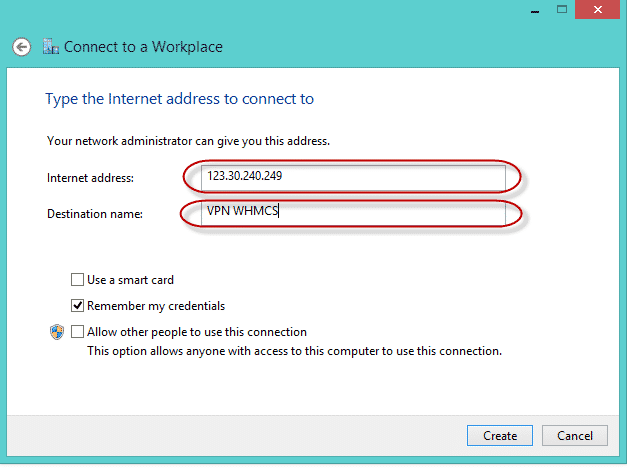Viewport: 627px width, 470px height.
Task: Maximize the wizard window
Action: pyautogui.click(x=562, y=10)
